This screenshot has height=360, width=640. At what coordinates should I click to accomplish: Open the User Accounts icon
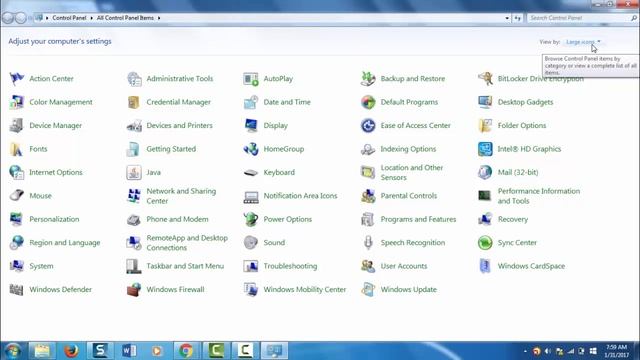[368, 266]
